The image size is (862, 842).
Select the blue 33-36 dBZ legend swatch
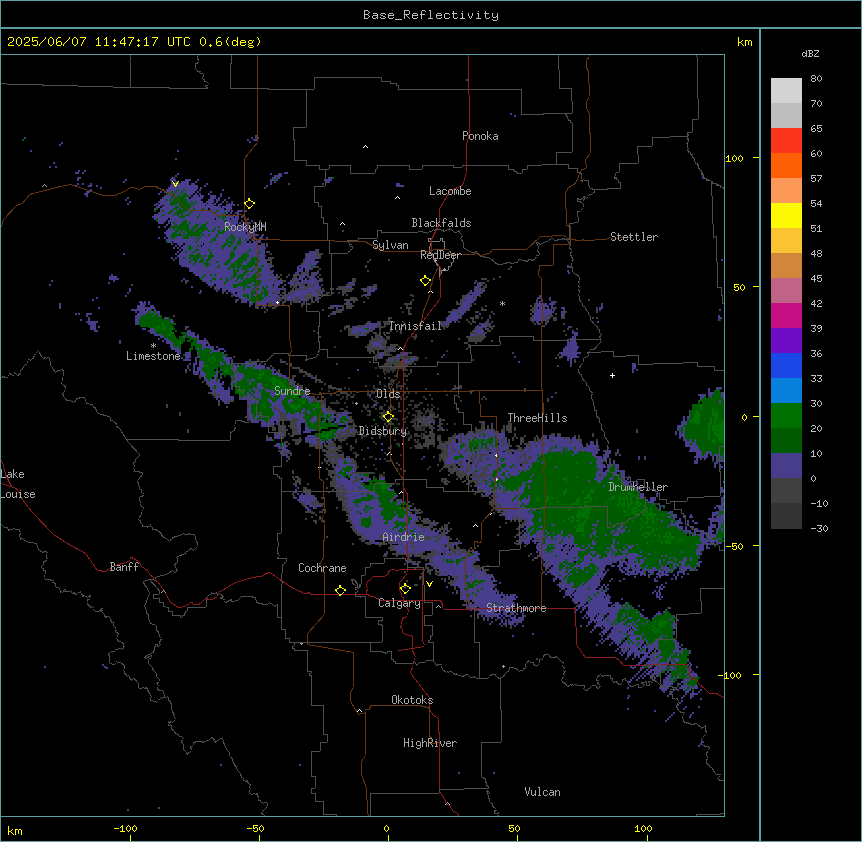[786, 365]
